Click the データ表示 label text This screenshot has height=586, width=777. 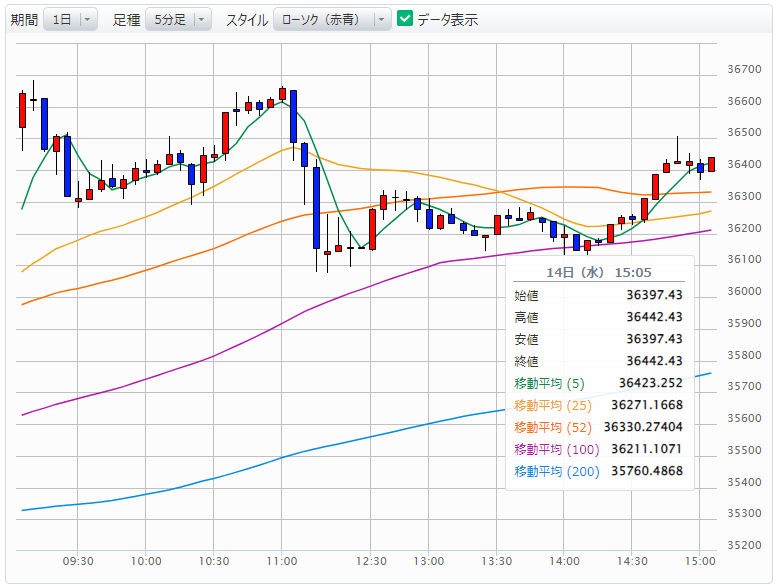click(x=447, y=20)
